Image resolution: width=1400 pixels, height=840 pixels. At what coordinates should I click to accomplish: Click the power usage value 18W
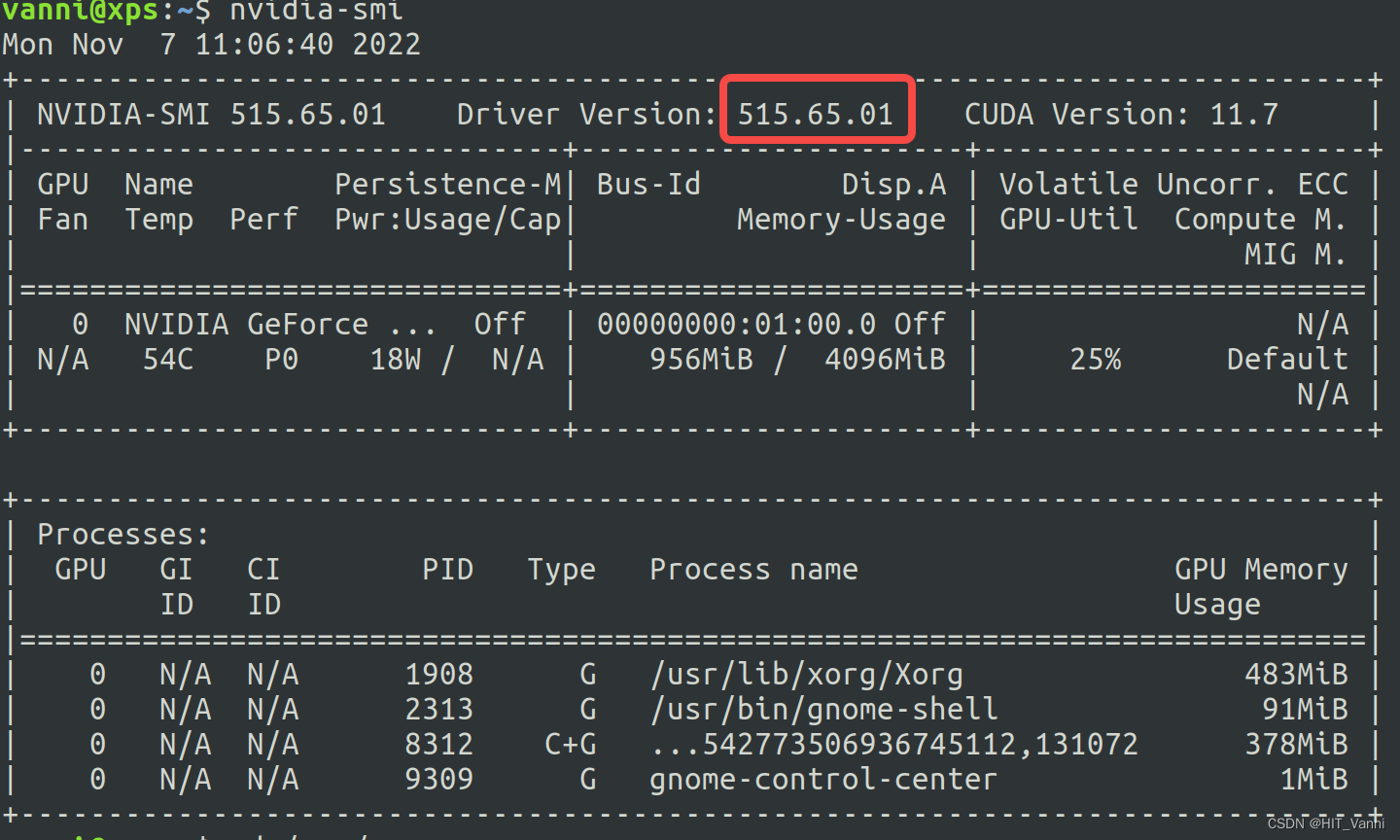point(396,360)
